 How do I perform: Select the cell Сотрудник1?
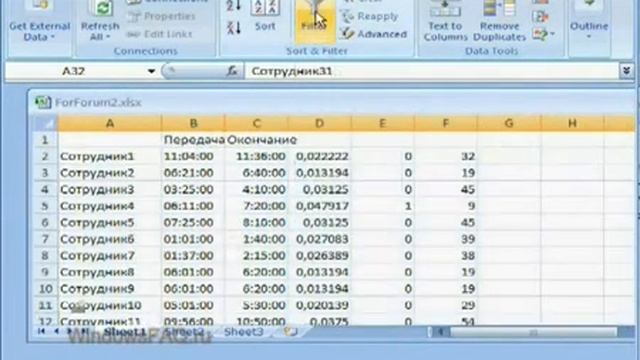coord(110,156)
